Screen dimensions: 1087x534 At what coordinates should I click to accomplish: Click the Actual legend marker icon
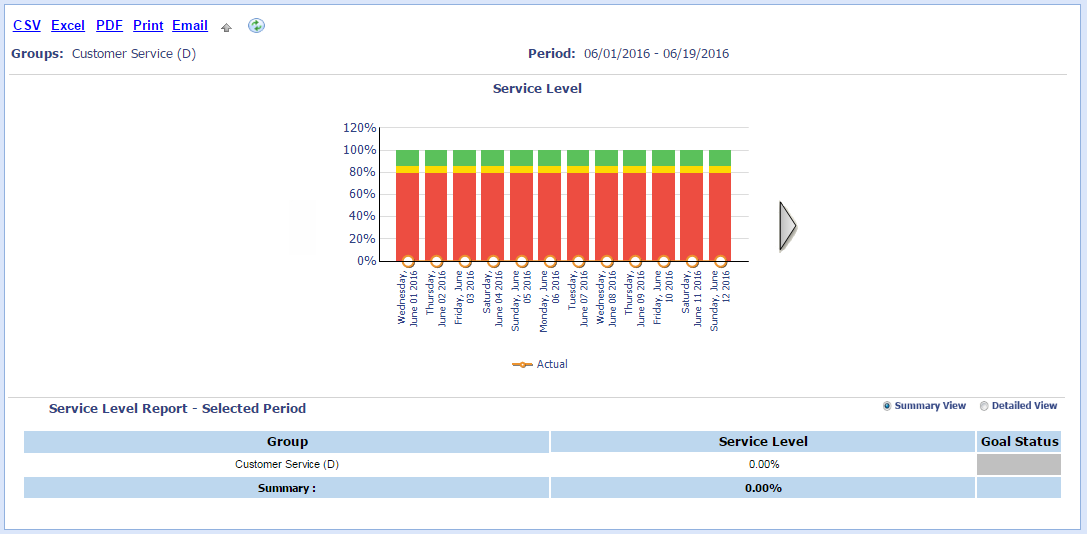523,365
